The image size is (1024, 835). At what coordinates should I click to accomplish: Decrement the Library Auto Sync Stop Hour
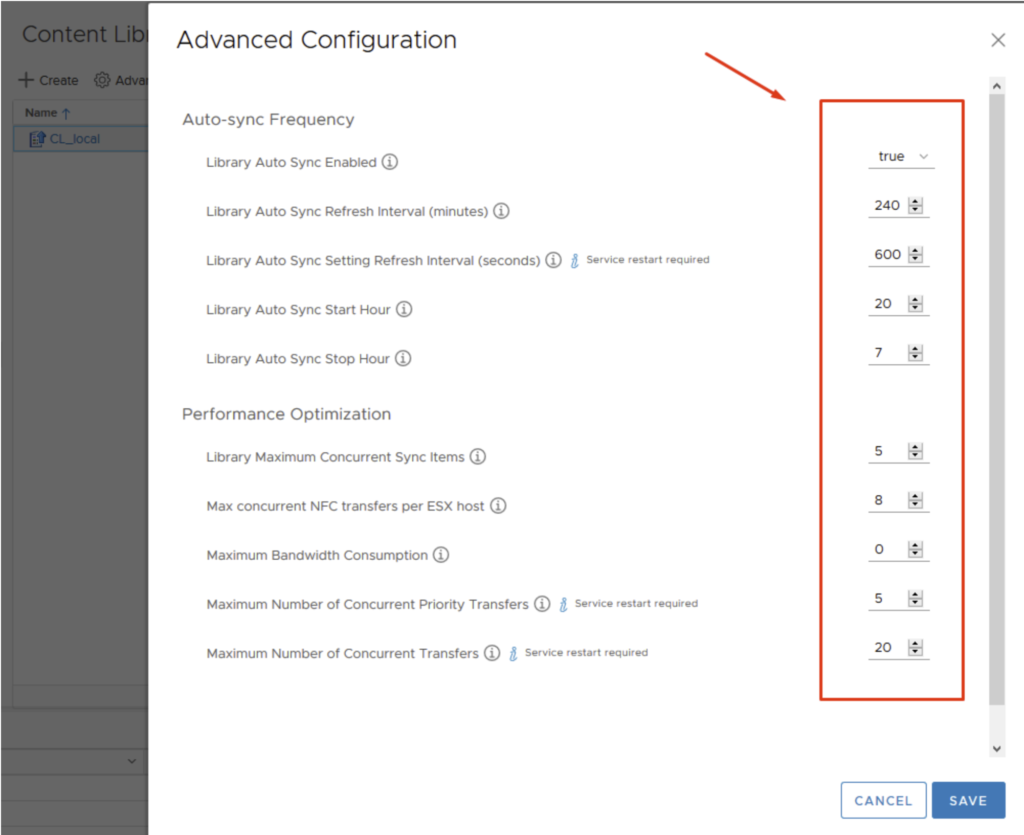point(916,357)
